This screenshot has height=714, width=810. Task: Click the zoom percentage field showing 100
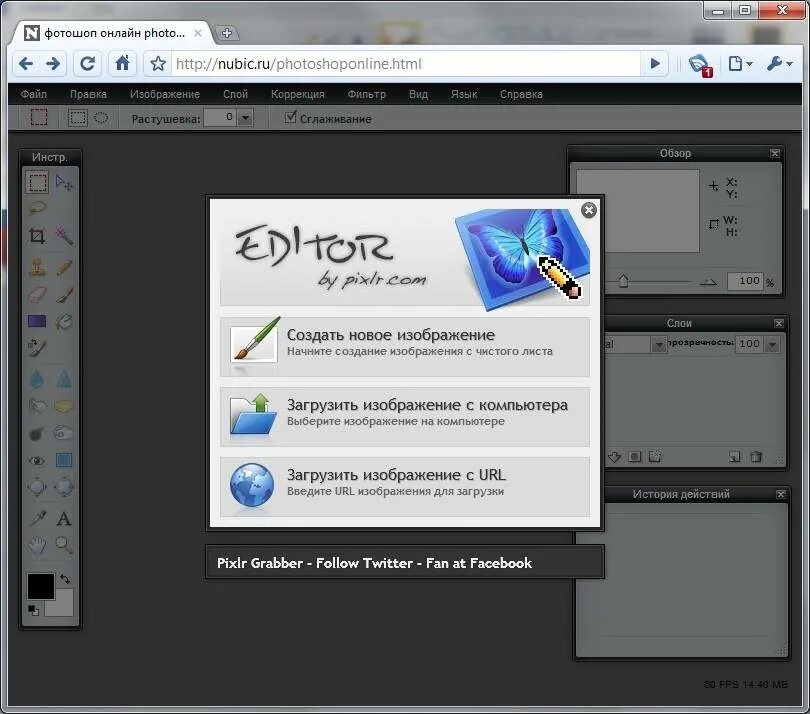745,281
